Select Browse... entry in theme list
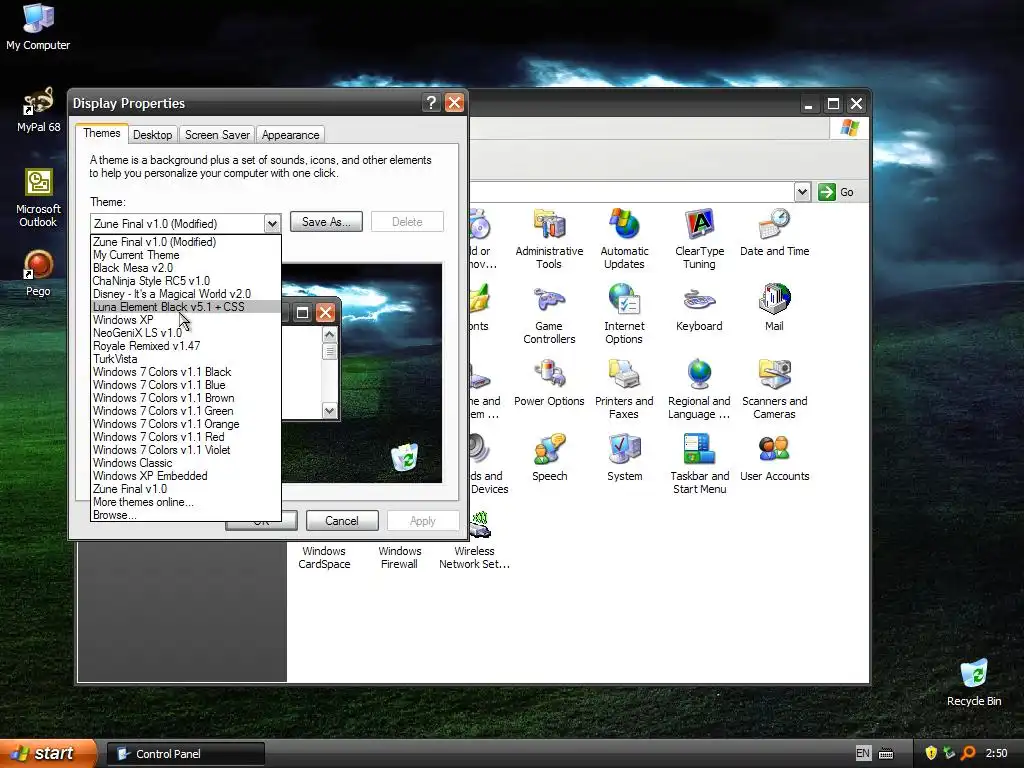Viewport: 1024px width, 768px height. (x=186, y=515)
